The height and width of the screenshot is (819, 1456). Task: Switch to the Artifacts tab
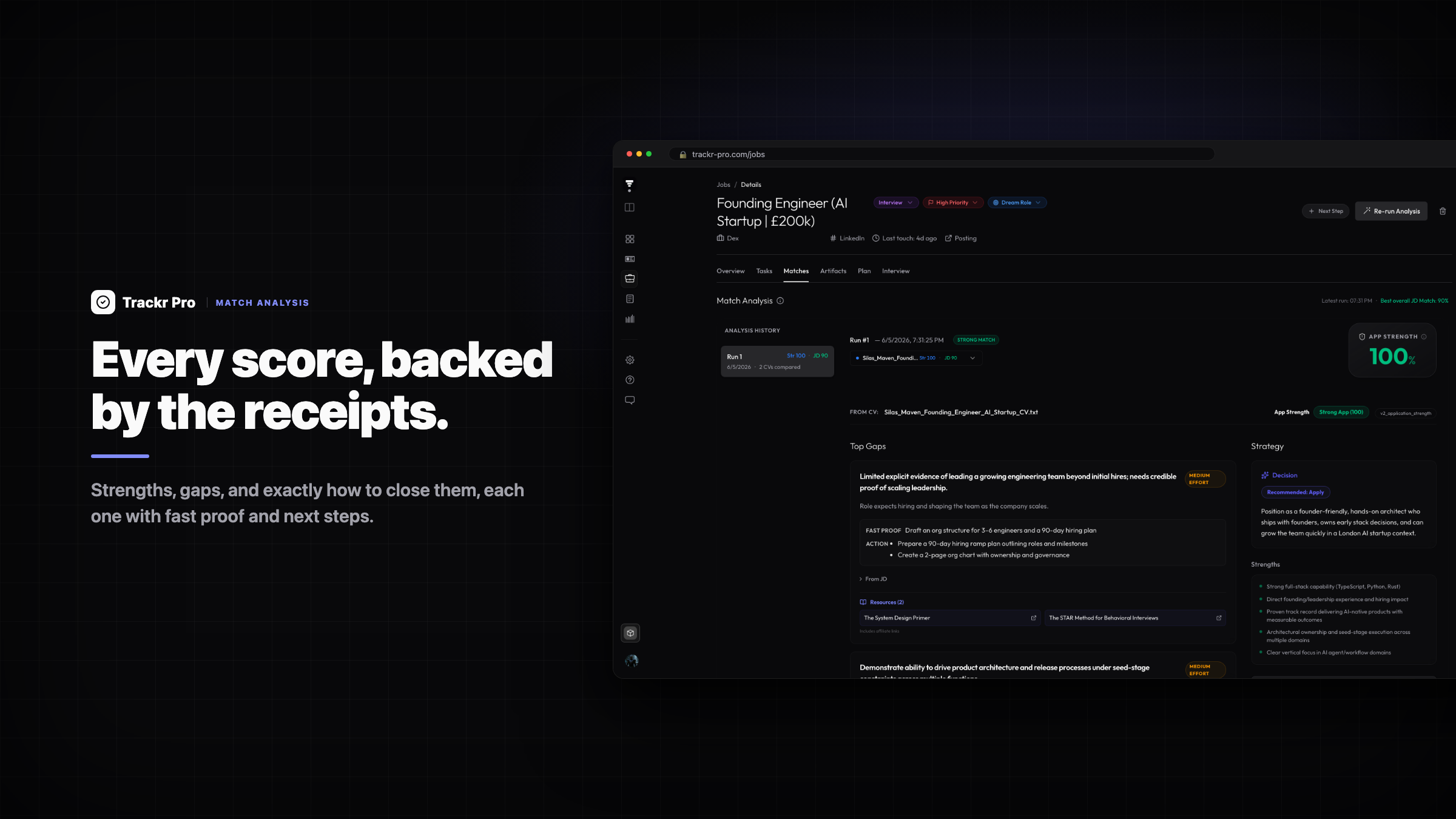point(833,271)
